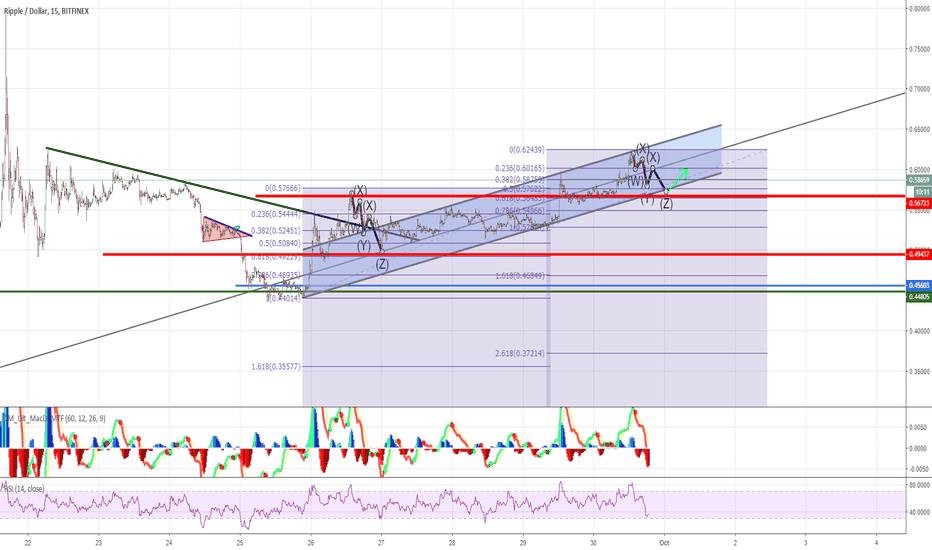The width and height of the screenshot is (932, 550).
Task: Select the red 0.49437 price label
Action: click(918, 254)
